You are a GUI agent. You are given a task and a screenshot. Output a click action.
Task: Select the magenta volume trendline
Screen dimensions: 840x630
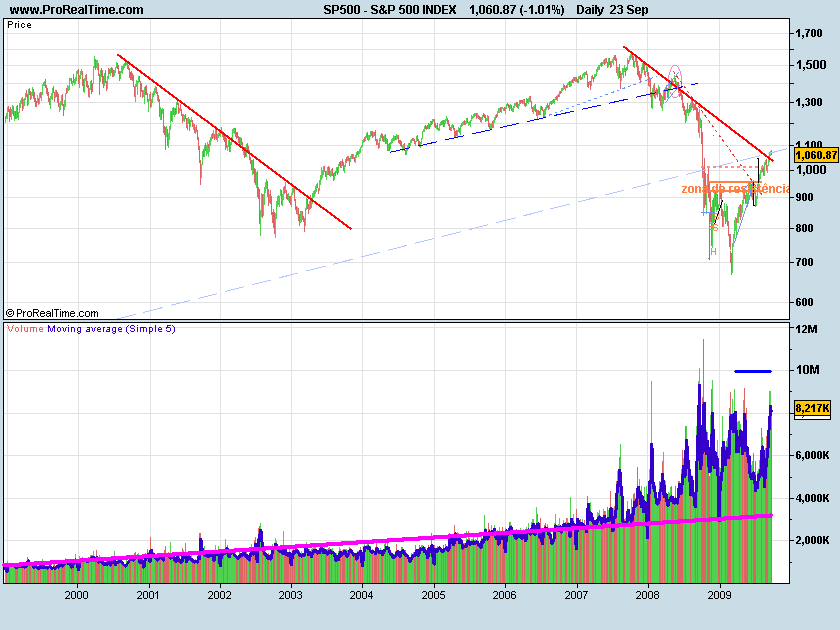(387, 541)
